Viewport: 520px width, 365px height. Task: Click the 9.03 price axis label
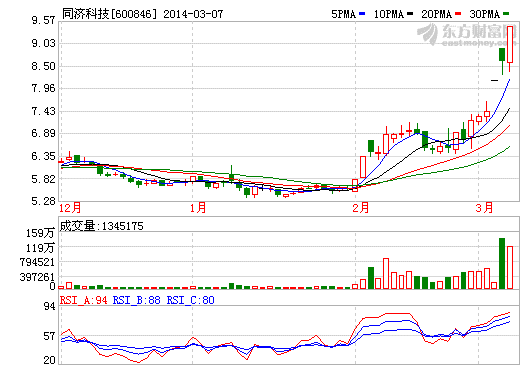pos(43,43)
